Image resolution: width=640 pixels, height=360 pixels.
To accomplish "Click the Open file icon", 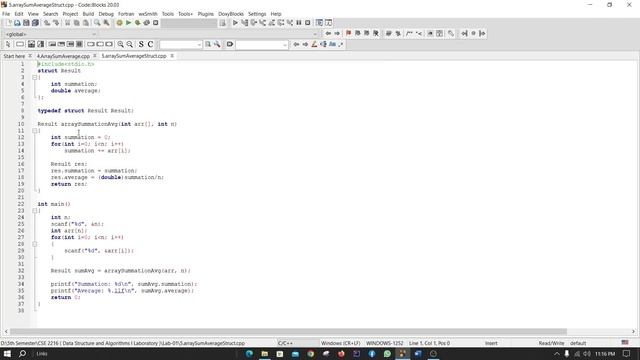I will click(x=17, y=23).
